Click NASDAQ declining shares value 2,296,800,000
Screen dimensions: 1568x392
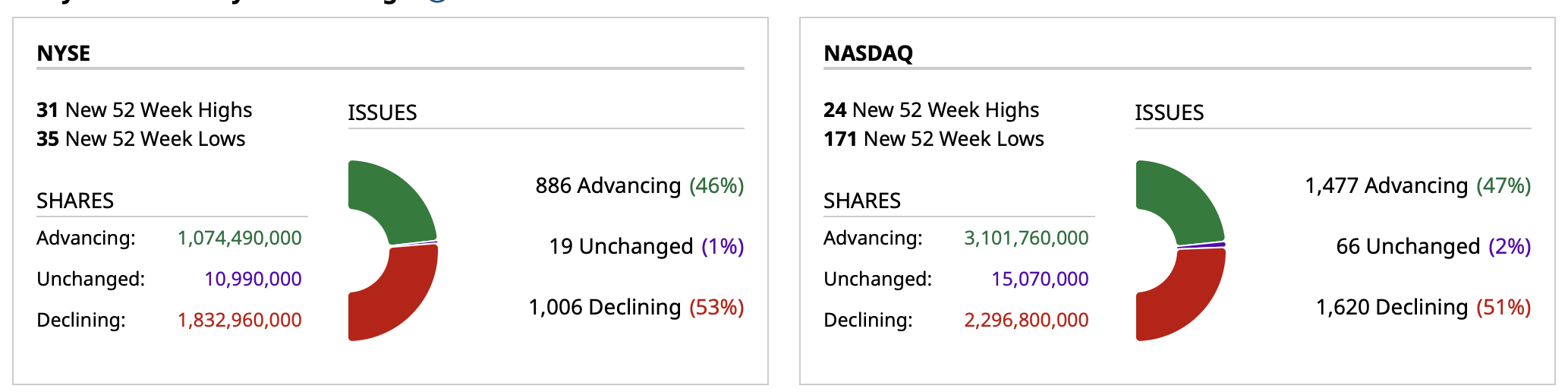point(1026,321)
